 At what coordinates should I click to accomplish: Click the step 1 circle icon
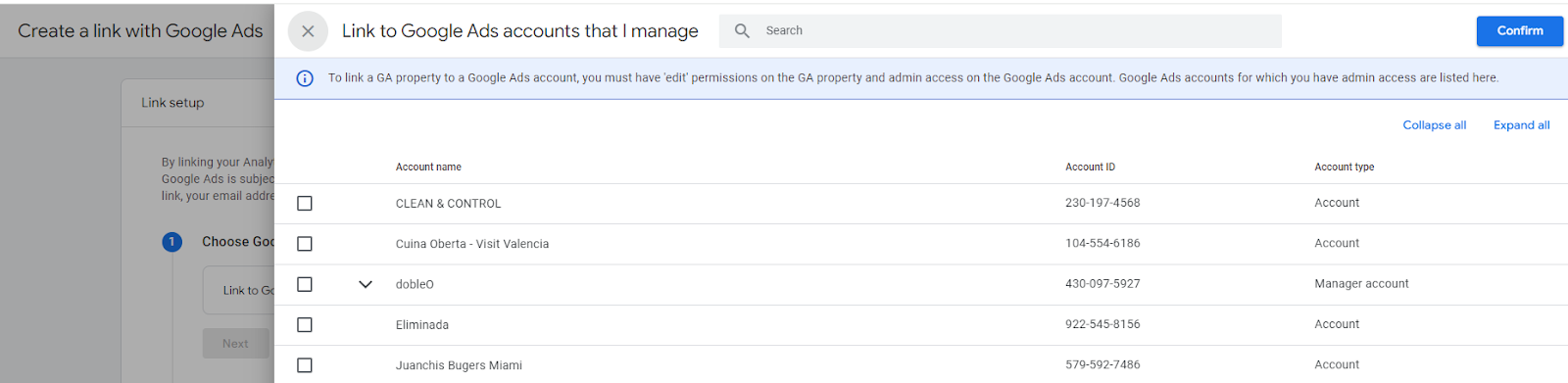pos(172,242)
